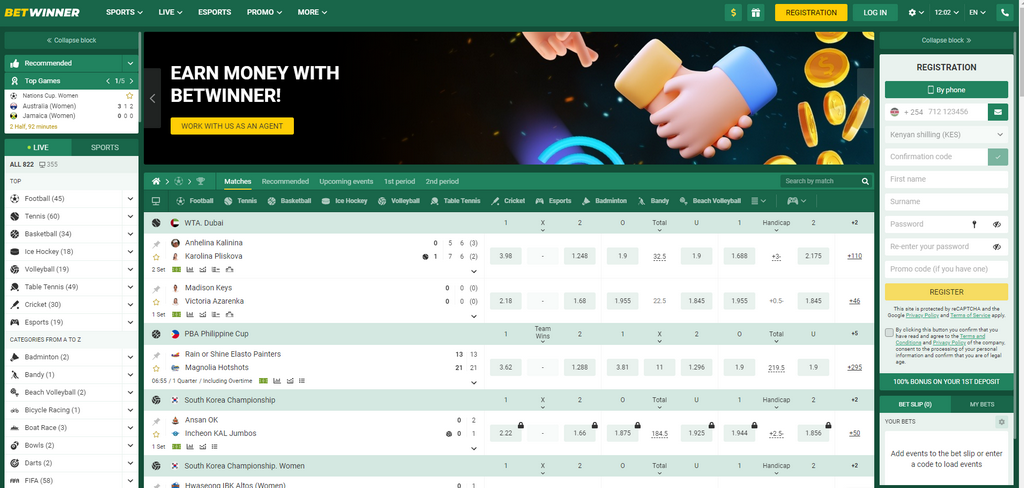Image resolution: width=1024 pixels, height=488 pixels.
Task: Switch to the SPORTS sidebar tab
Action: [105, 148]
